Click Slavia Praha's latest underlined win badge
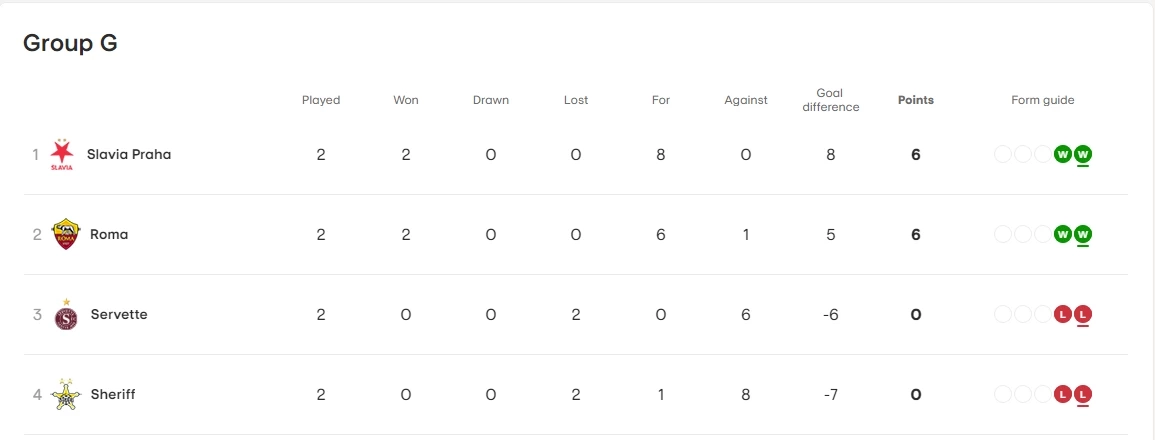The height and width of the screenshot is (440, 1155). [1083, 154]
